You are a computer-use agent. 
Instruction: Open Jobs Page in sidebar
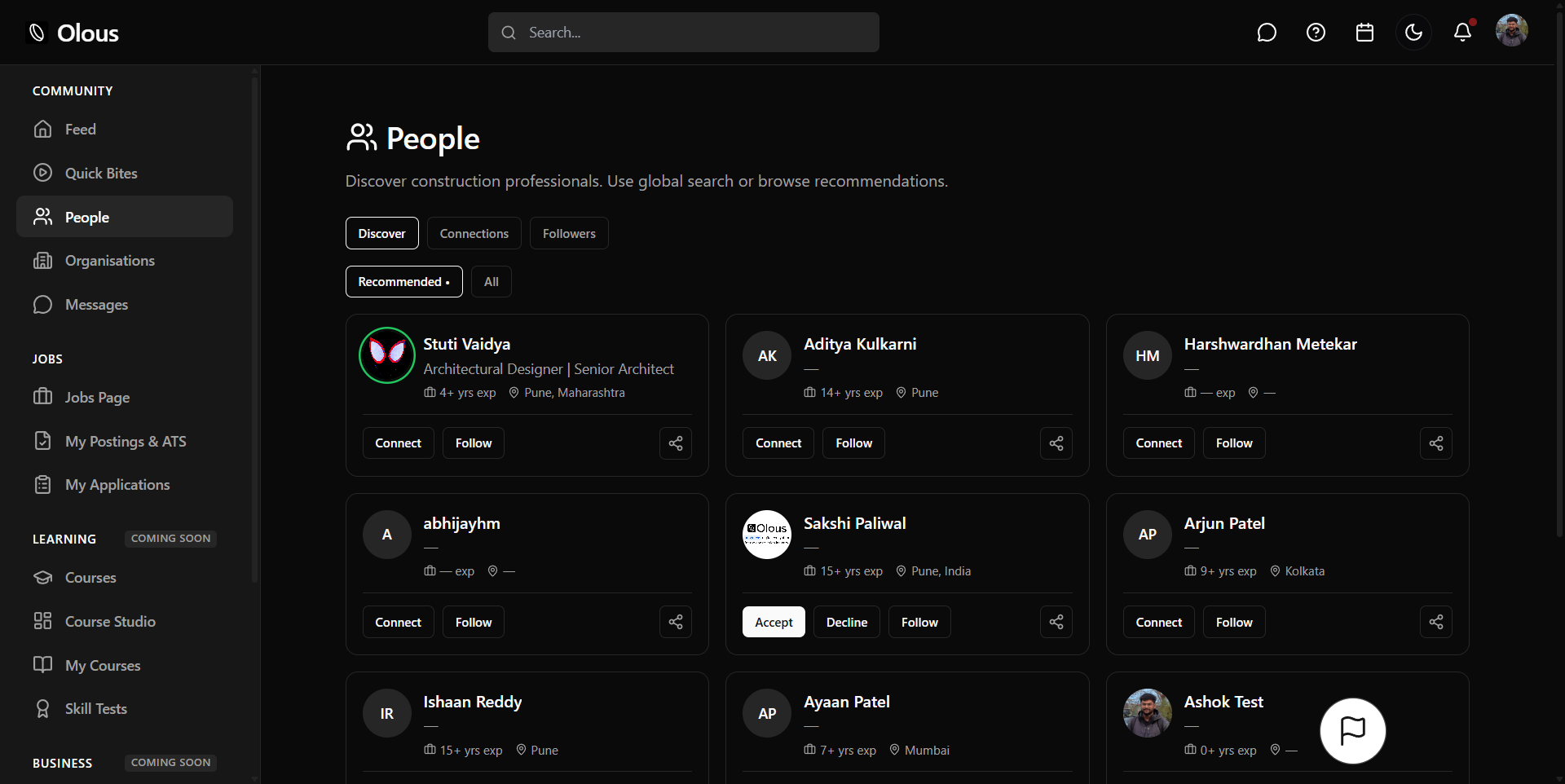[125, 397]
